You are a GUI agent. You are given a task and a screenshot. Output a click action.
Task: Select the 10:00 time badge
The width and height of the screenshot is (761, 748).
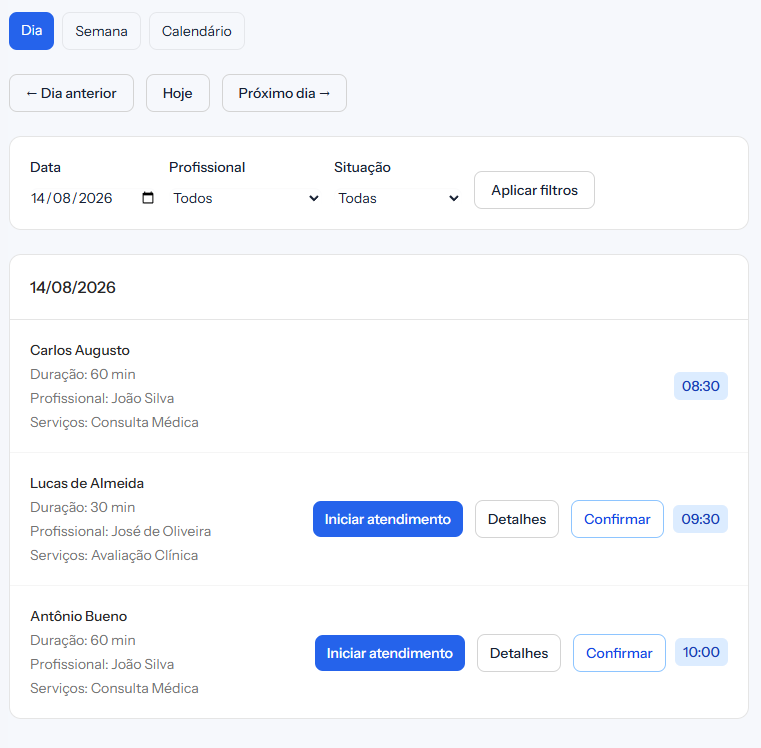pyautogui.click(x=701, y=652)
